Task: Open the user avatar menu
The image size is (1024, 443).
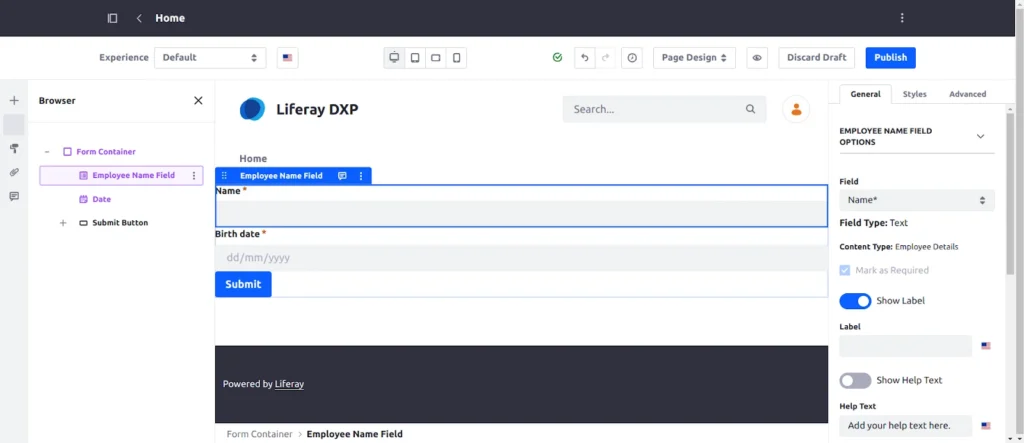Action: click(x=796, y=109)
